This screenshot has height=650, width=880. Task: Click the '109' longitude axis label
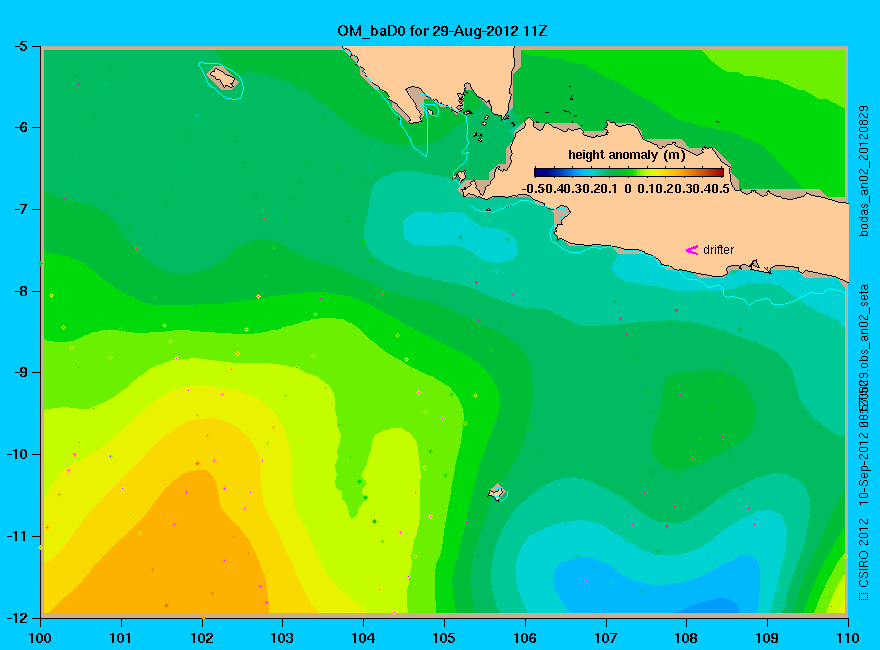tap(767, 638)
